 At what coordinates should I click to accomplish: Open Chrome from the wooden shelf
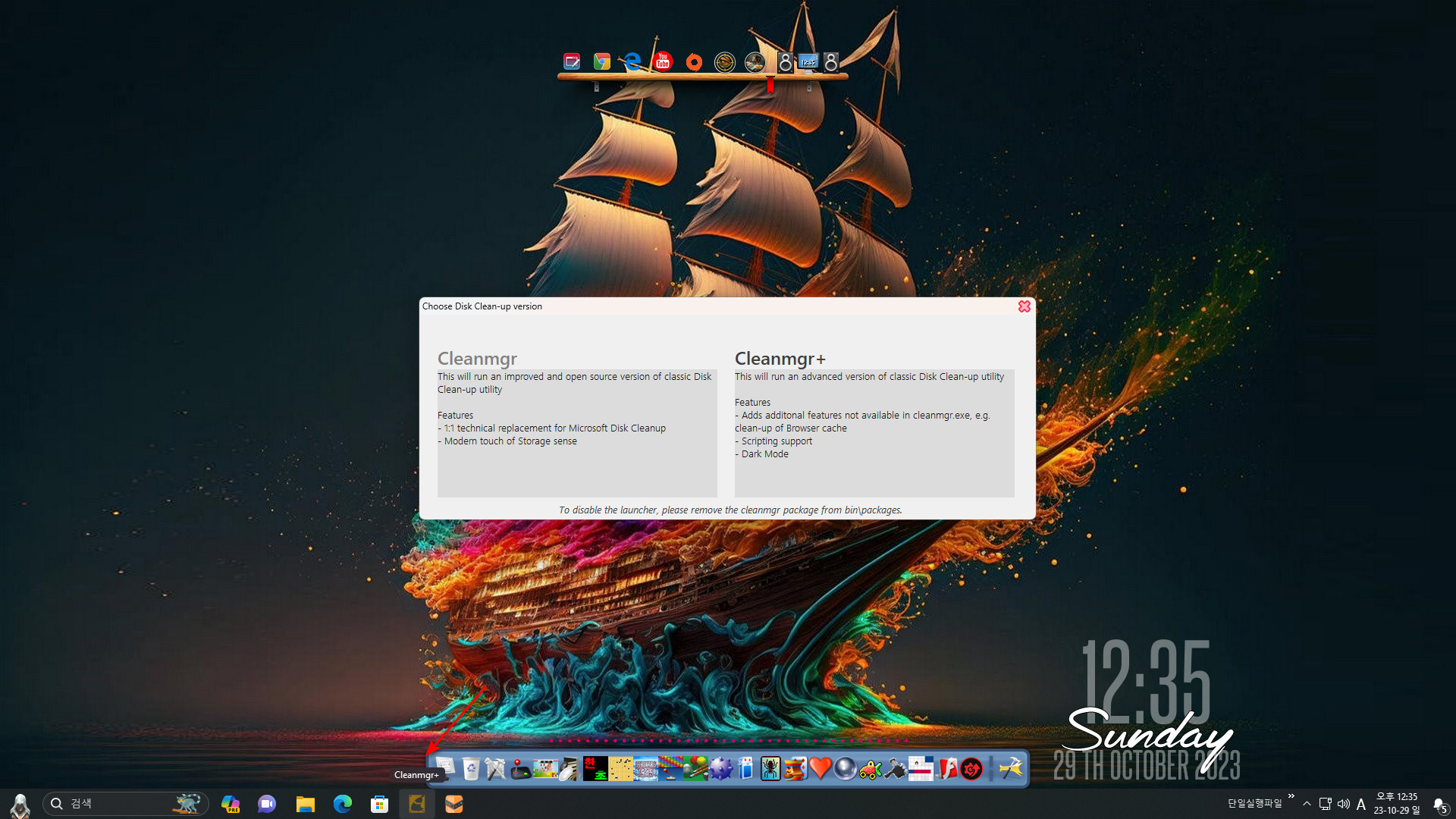point(602,61)
